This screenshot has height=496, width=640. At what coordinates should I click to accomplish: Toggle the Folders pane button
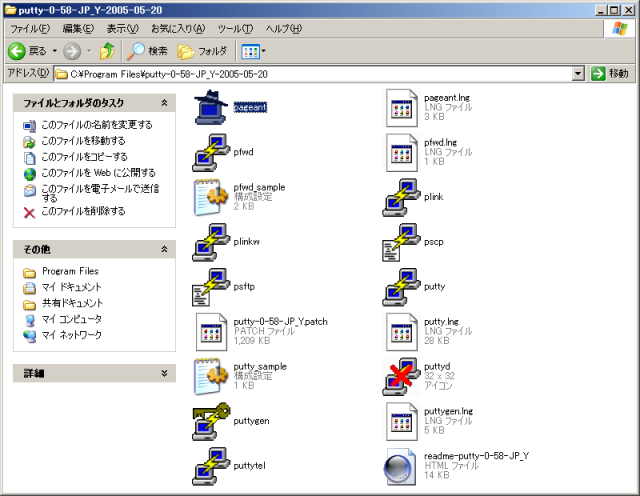203,50
